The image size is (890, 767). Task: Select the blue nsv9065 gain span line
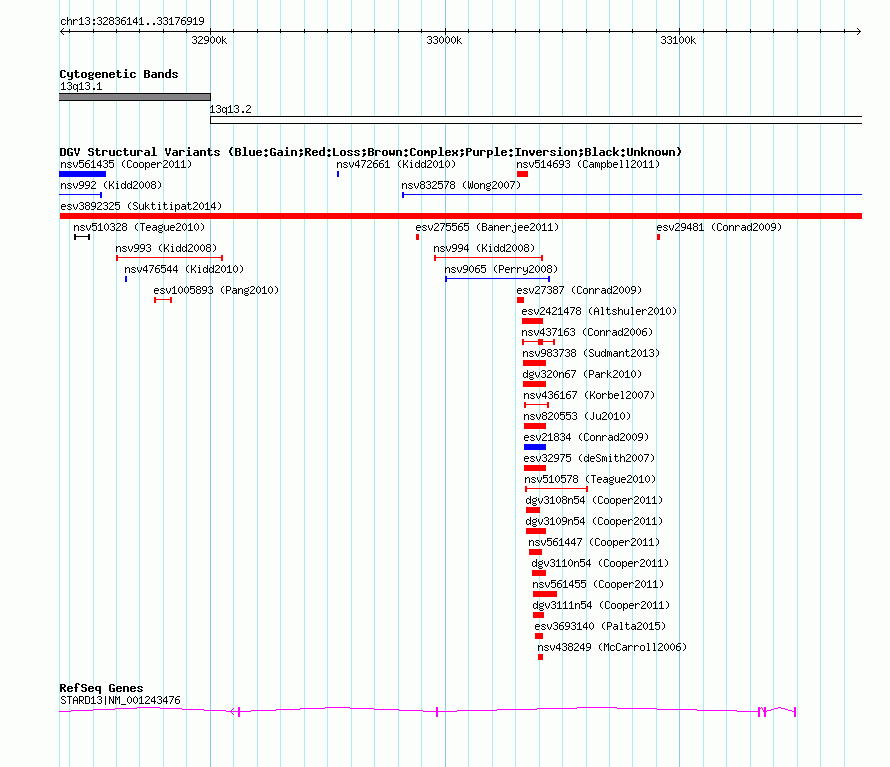point(497,279)
